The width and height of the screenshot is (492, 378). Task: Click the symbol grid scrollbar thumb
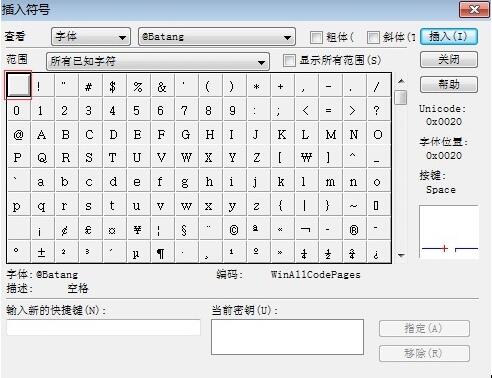click(x=401, y=97)
